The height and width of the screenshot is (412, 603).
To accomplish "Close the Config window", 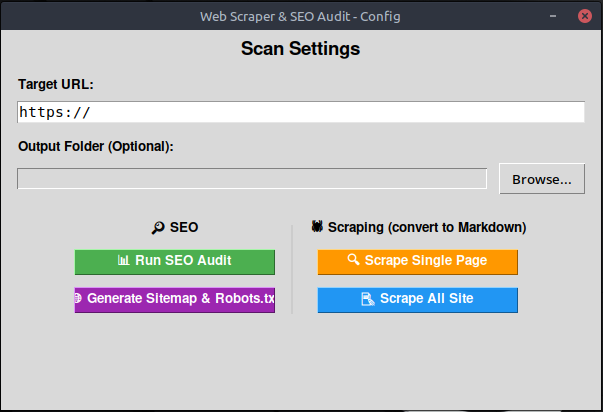I will pyautogui.click(x=585, y=16).
